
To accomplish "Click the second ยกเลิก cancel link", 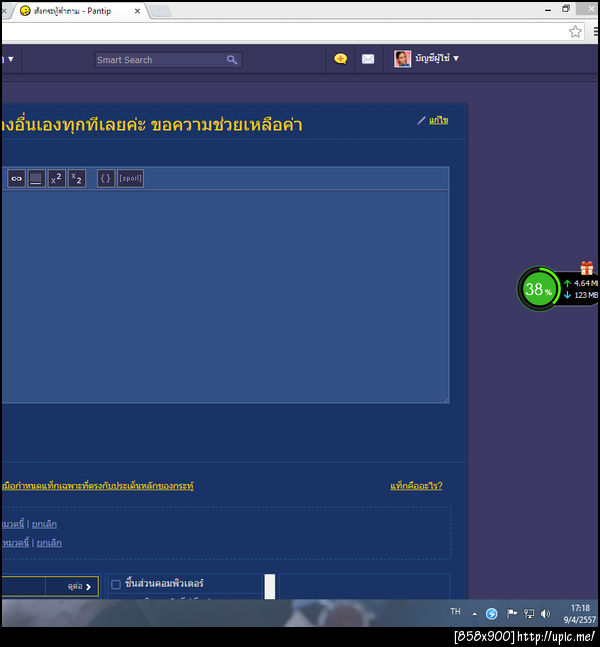I will pyautogui.click(x=49, y=543).
